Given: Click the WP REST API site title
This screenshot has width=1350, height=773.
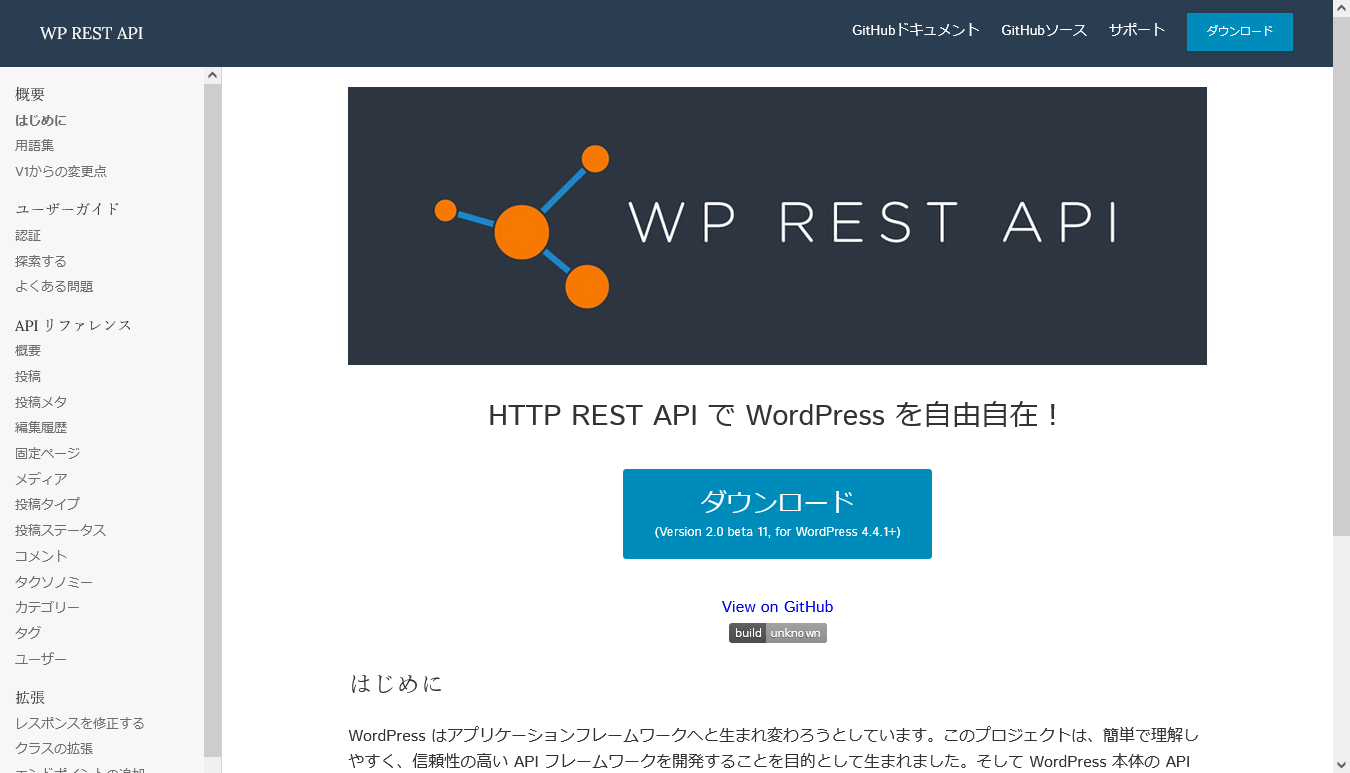Looking at the screenshot, I should (91, 33).
